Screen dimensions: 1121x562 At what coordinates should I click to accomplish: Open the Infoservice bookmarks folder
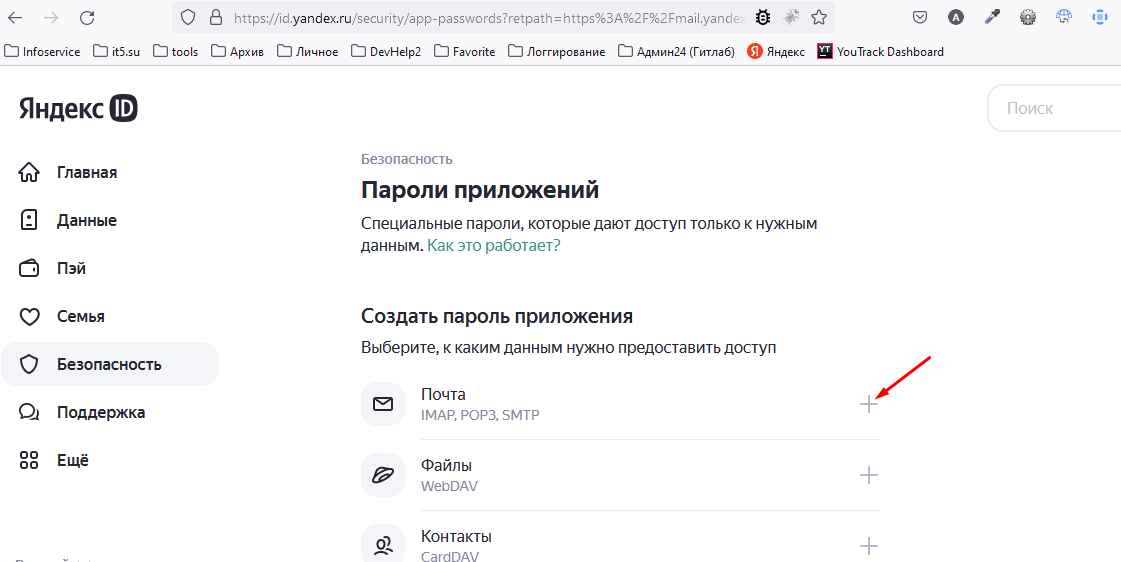tap(42, 51)
